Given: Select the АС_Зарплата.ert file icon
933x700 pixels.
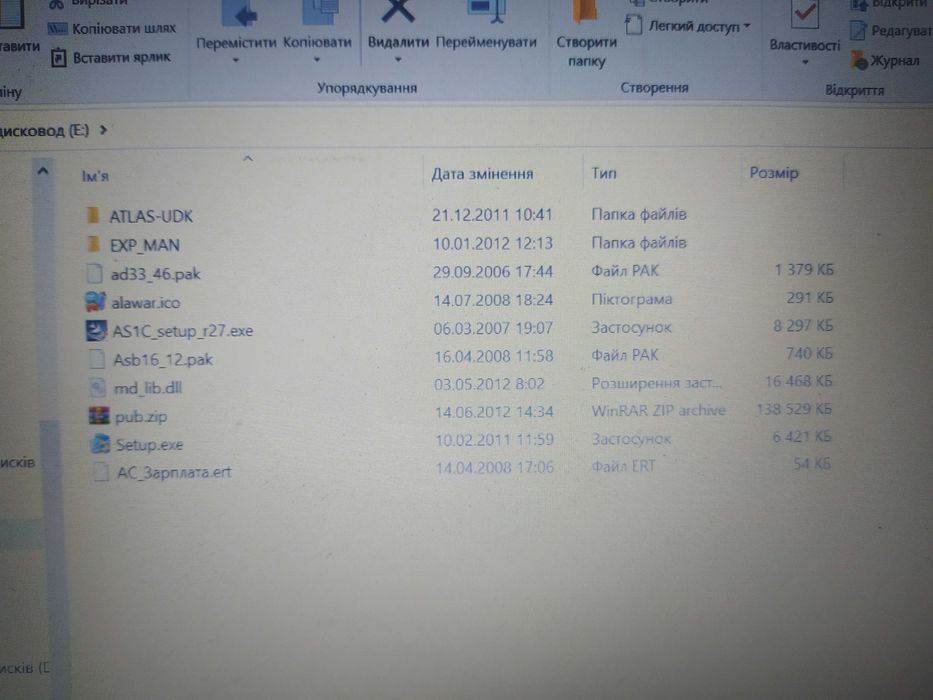Looking at the screenshot, I should [x=101, y=471].
